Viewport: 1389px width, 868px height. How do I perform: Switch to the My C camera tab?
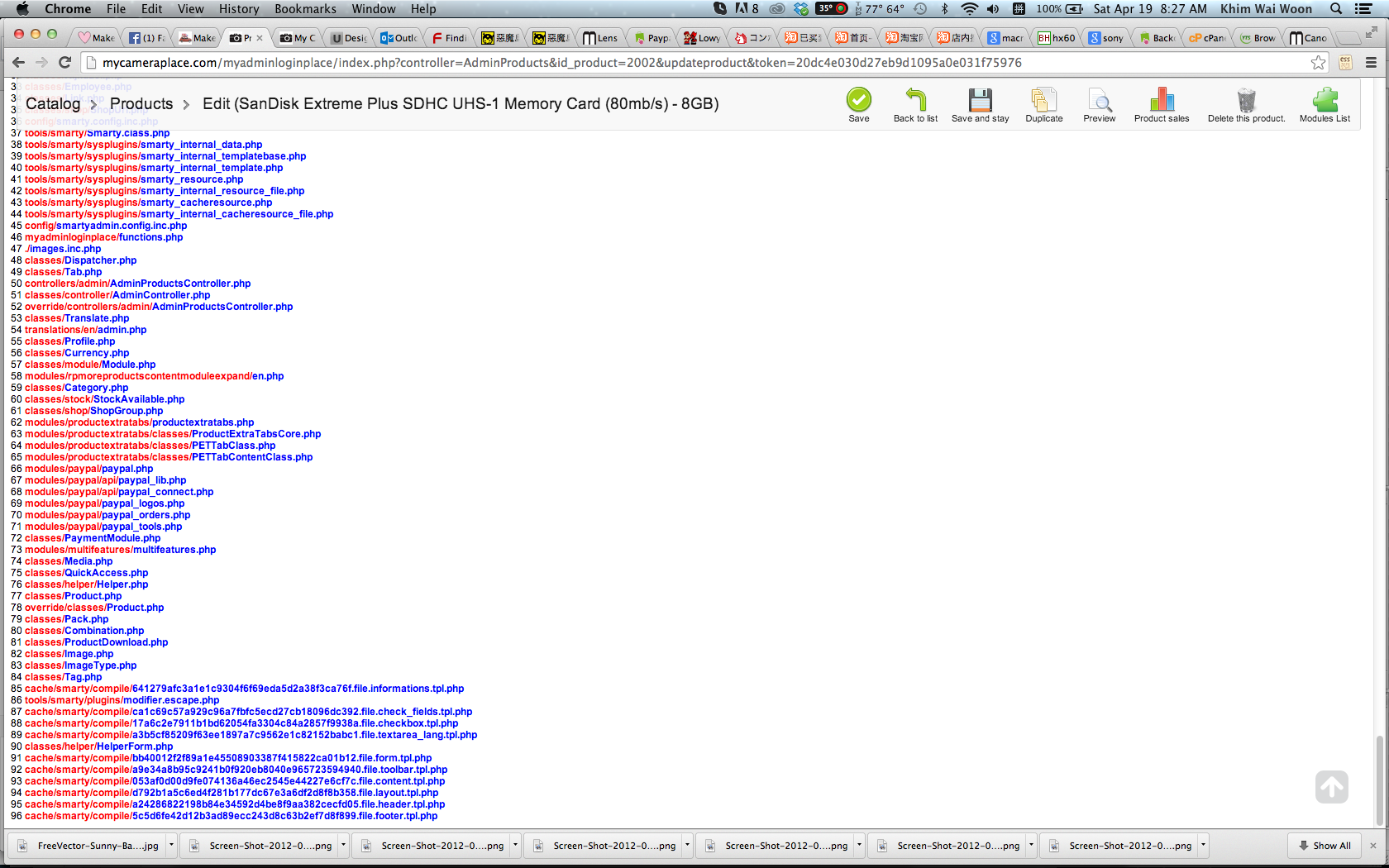coord(298,38)
